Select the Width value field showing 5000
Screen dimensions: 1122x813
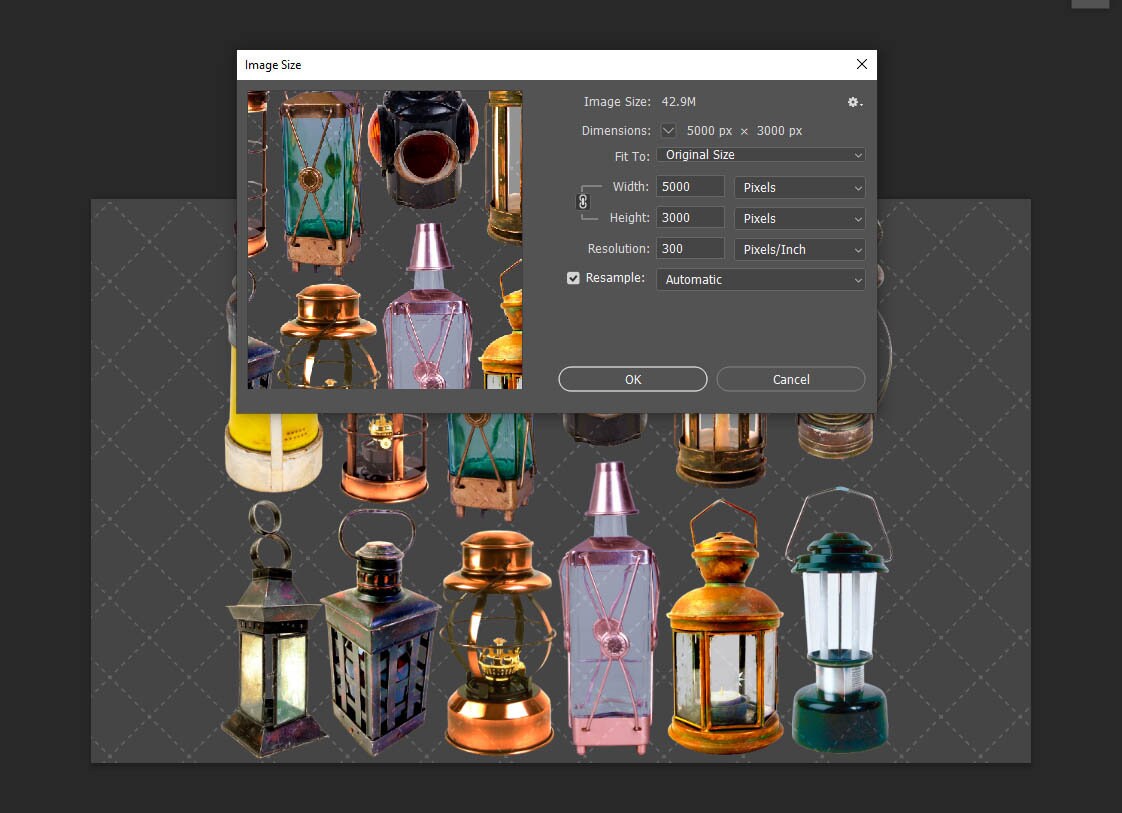coord(690,186)
